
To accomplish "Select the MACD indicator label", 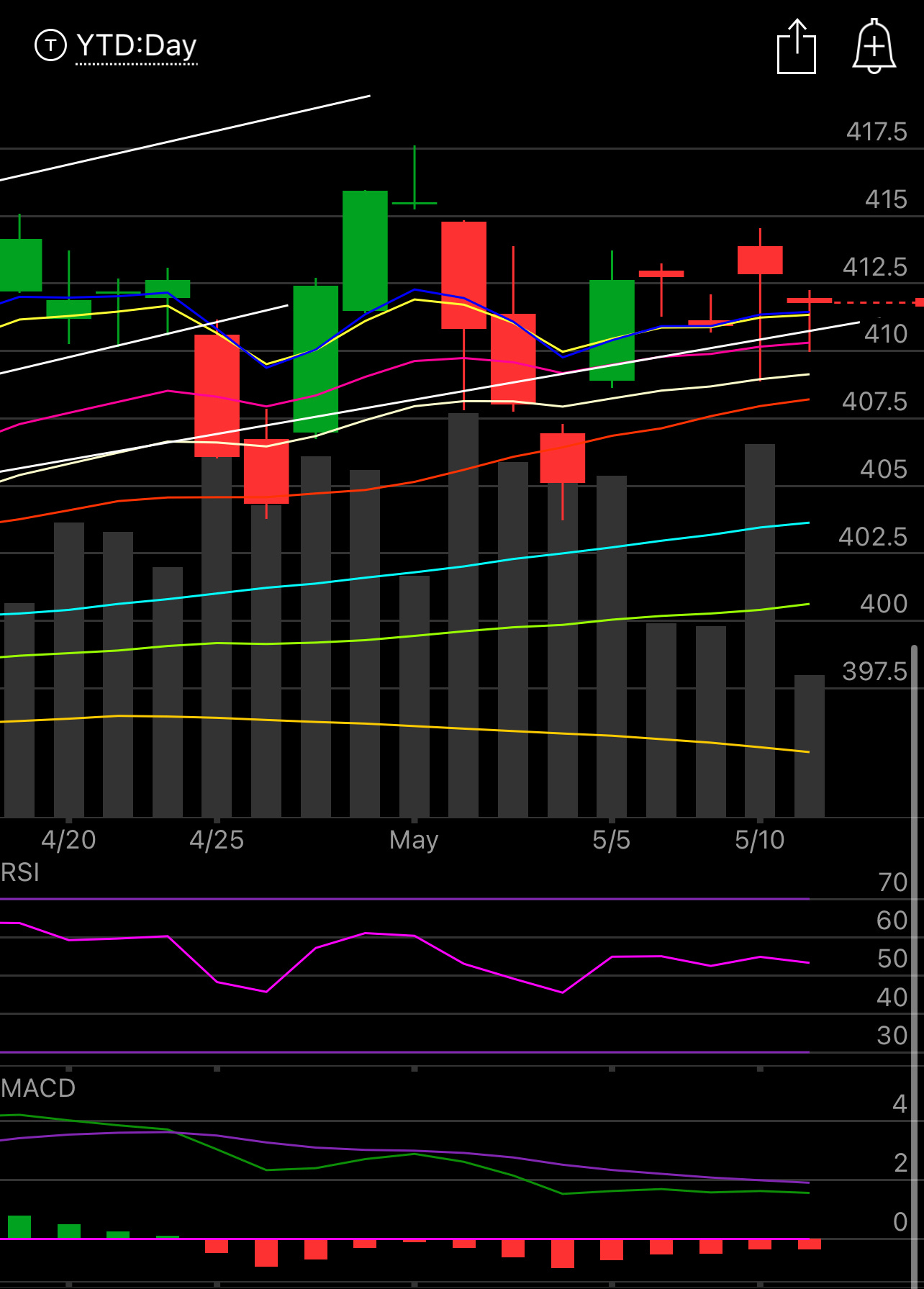I will pos(38,1087).
